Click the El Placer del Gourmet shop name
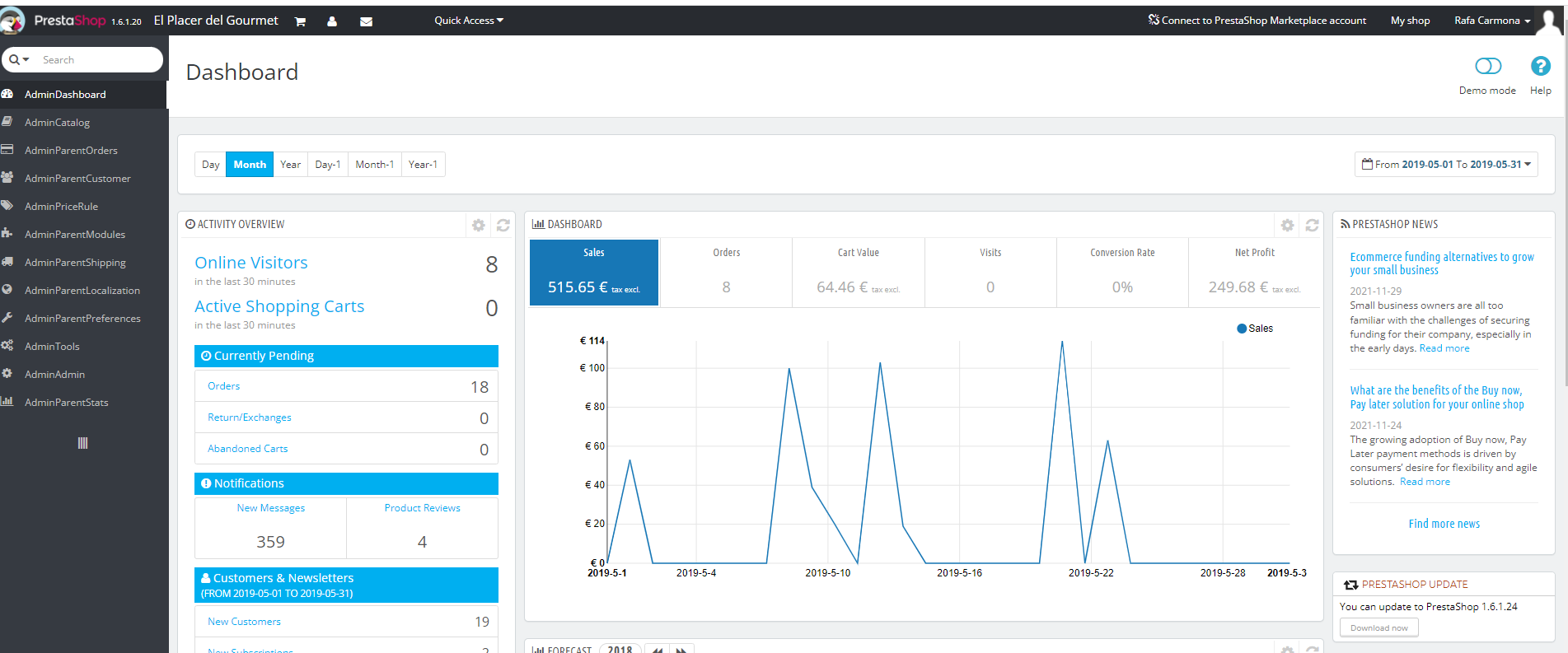 (x=216, y=21)
